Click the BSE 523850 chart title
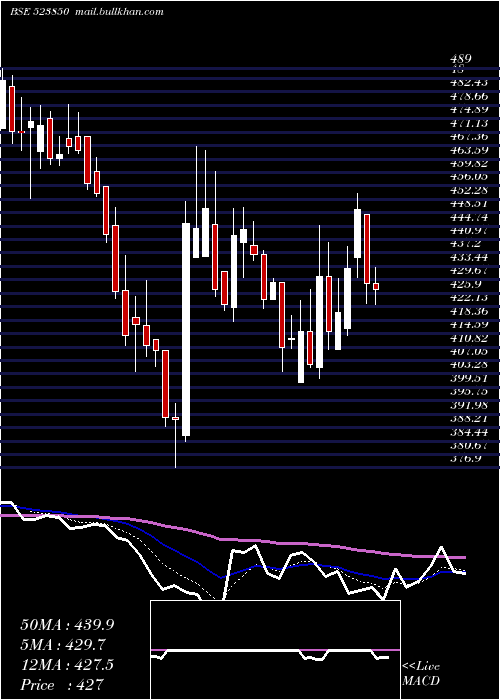This screenshot has width=500, height=700. click(39, 12)
